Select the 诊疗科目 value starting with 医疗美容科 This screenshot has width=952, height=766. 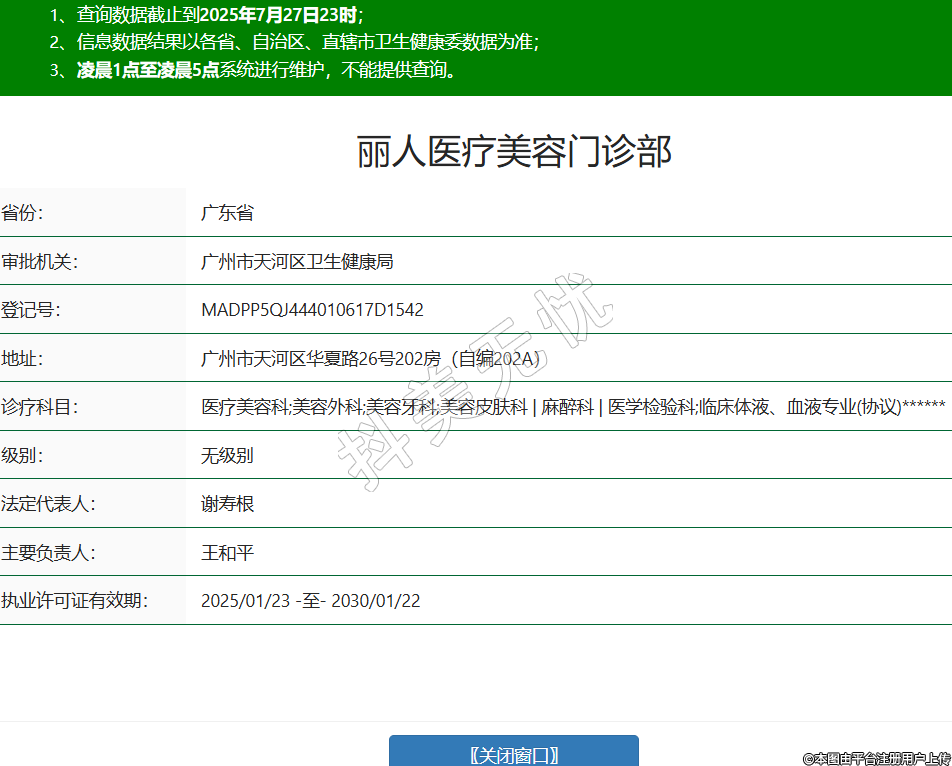pyautogui.click(x=572, y=407)
